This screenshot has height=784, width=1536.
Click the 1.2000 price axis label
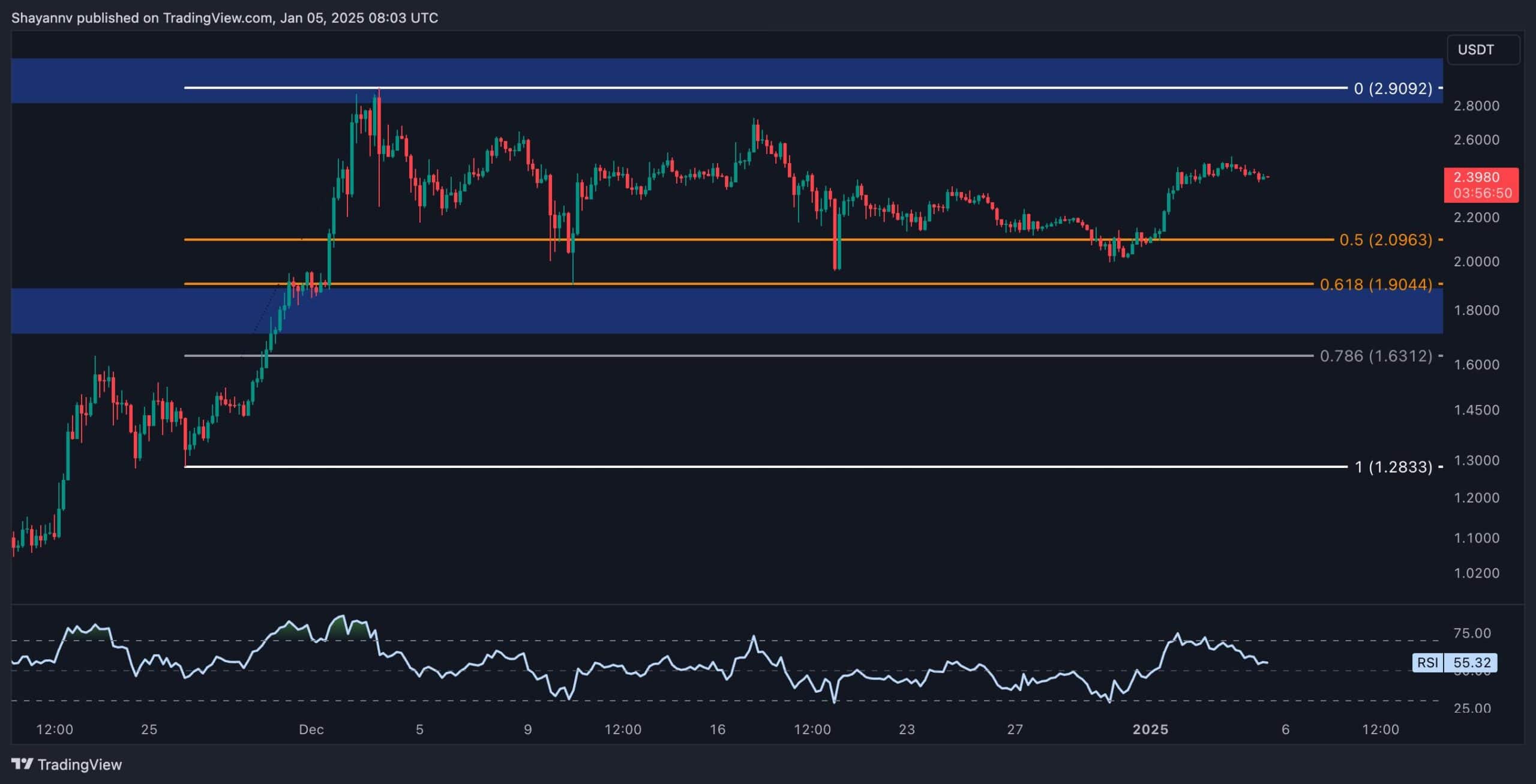(x=1477, y=498)
